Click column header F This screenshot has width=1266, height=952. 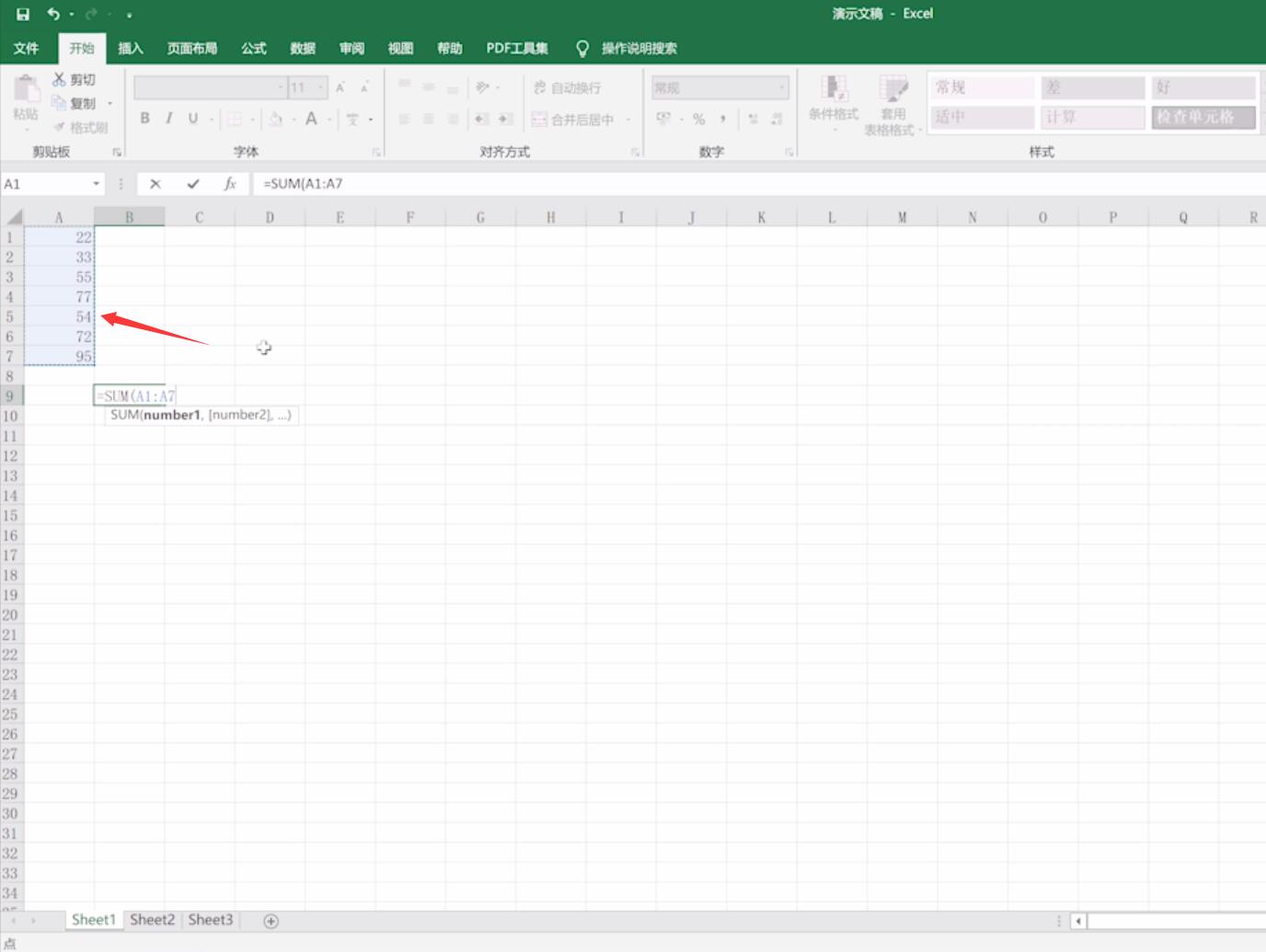click(x=410, y=217)
